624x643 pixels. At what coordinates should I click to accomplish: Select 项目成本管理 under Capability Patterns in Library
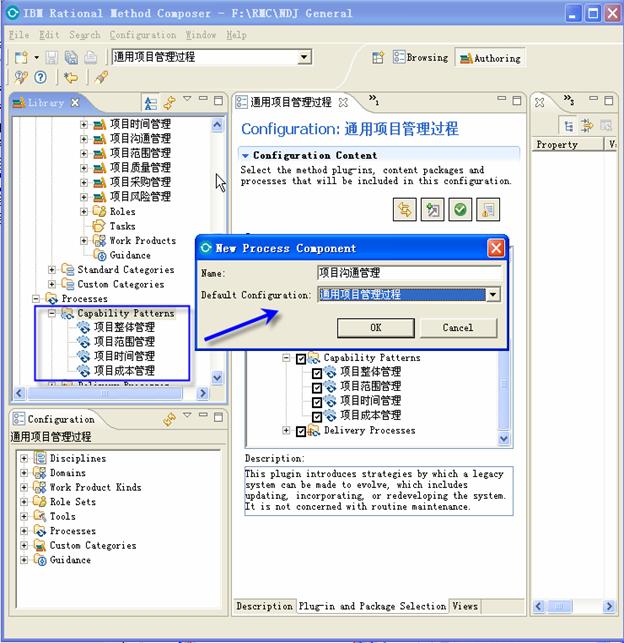point(124,371)
